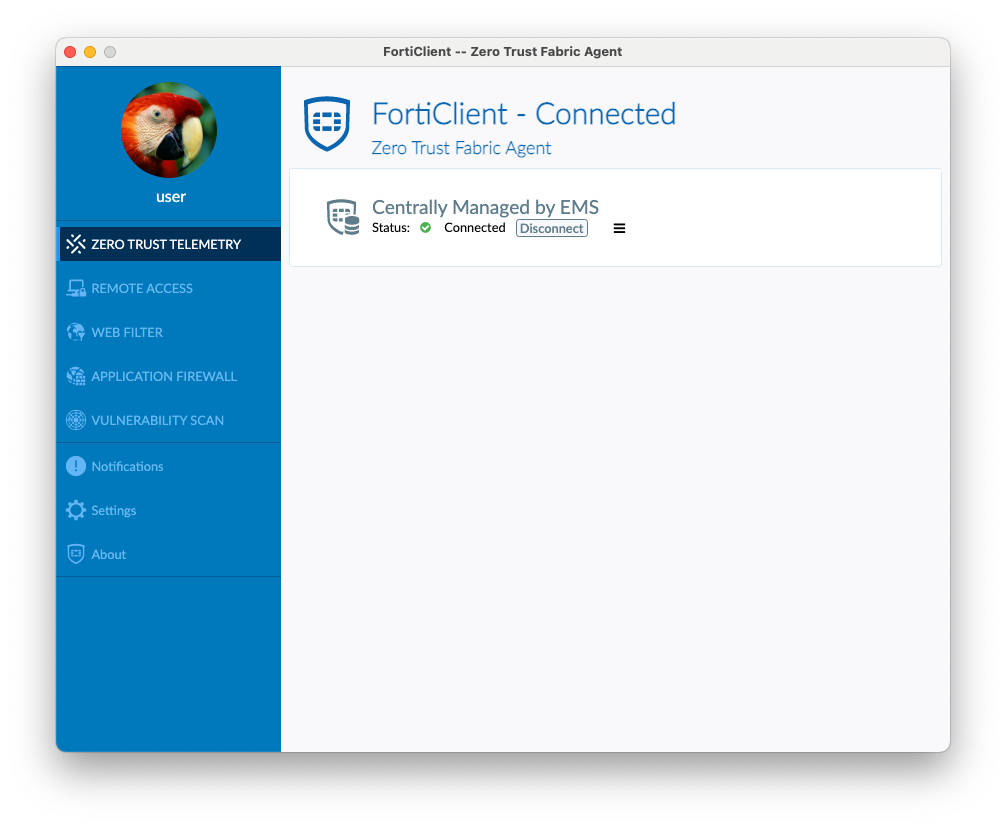1006x826 pixels.
Task: Click the About shield icon
Action: (x=75, y=554)
